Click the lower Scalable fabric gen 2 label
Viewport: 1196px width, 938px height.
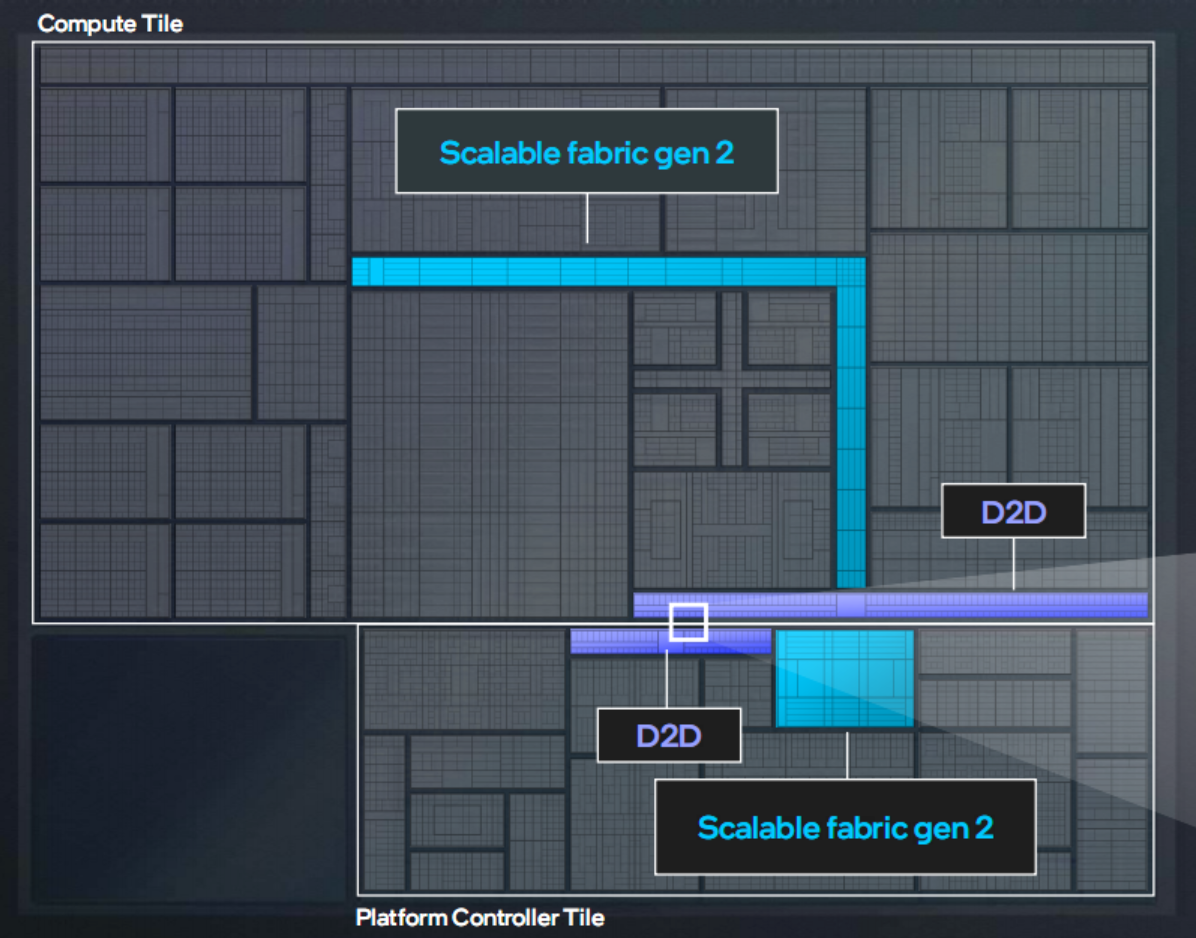pyautogui.click(x=845, y=827)
